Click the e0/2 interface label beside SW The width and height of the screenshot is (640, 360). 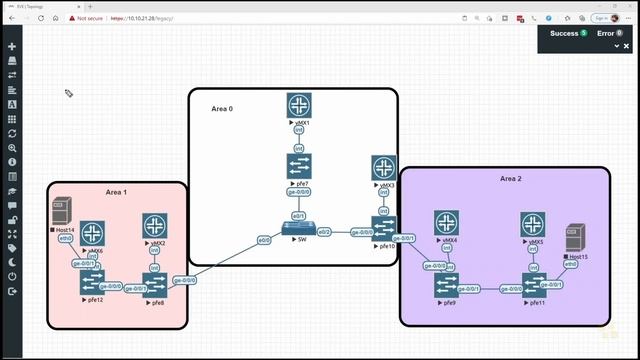click(x=324, y=232)
